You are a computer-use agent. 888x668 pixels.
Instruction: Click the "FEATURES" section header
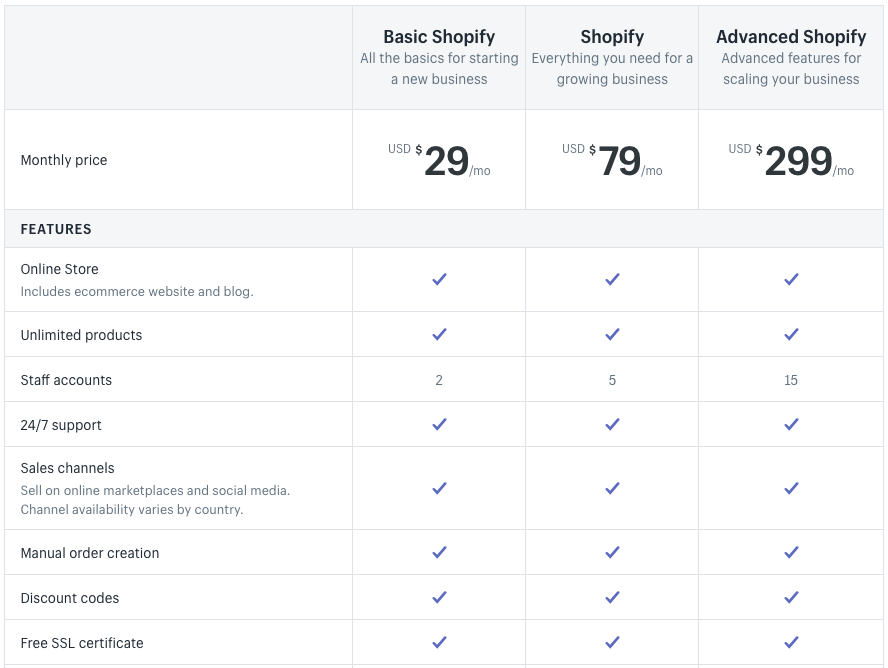[56, 229]
